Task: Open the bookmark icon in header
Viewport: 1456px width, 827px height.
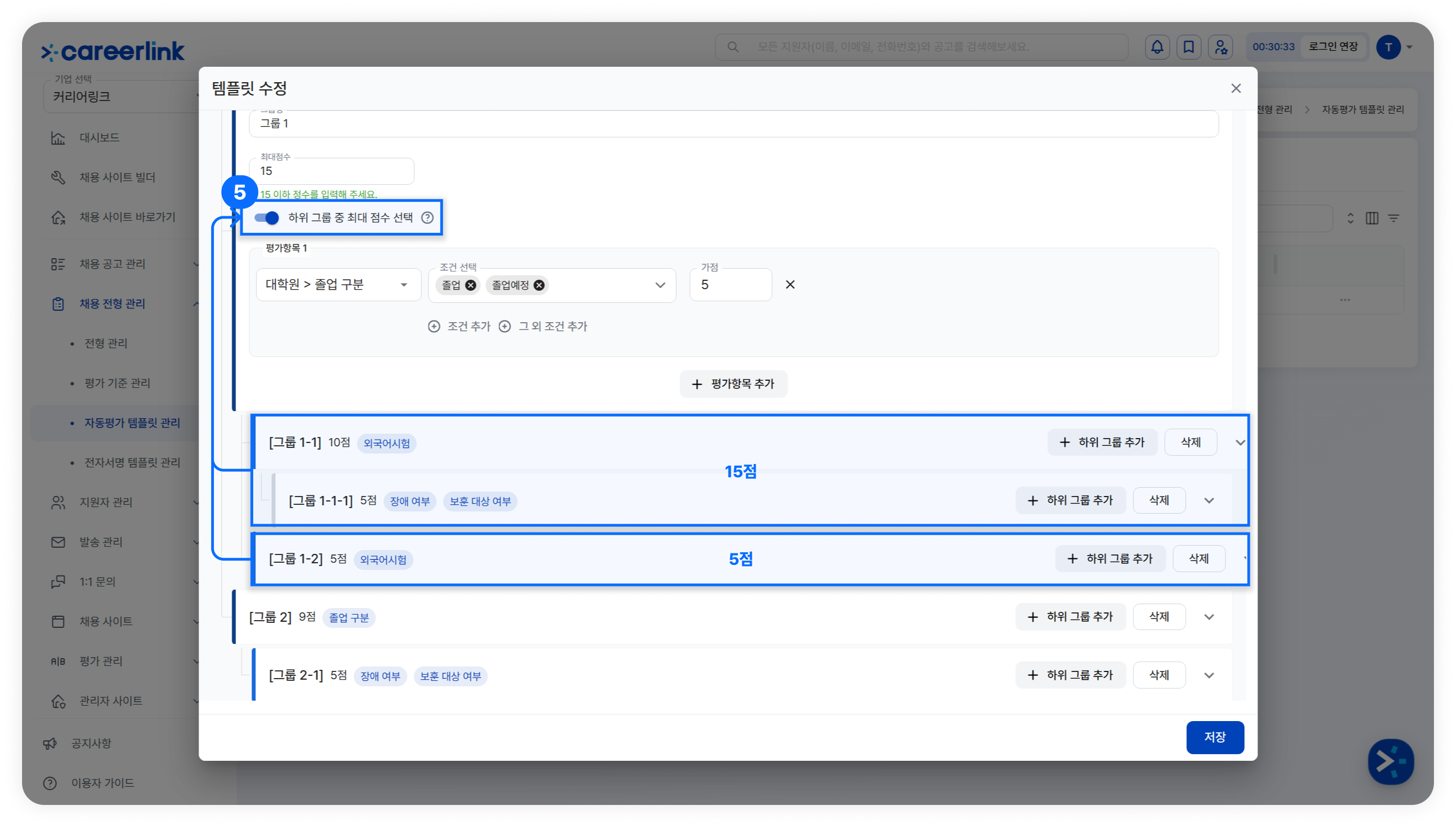Action: pyautogui.click(x=1188, y=47)
